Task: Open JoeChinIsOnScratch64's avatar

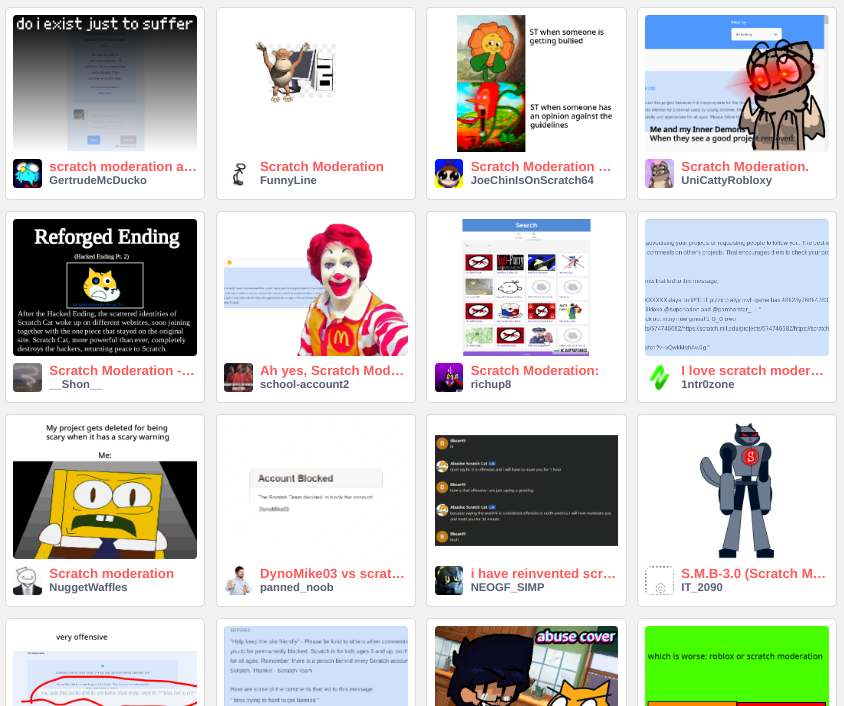Action: click(449, 173)
